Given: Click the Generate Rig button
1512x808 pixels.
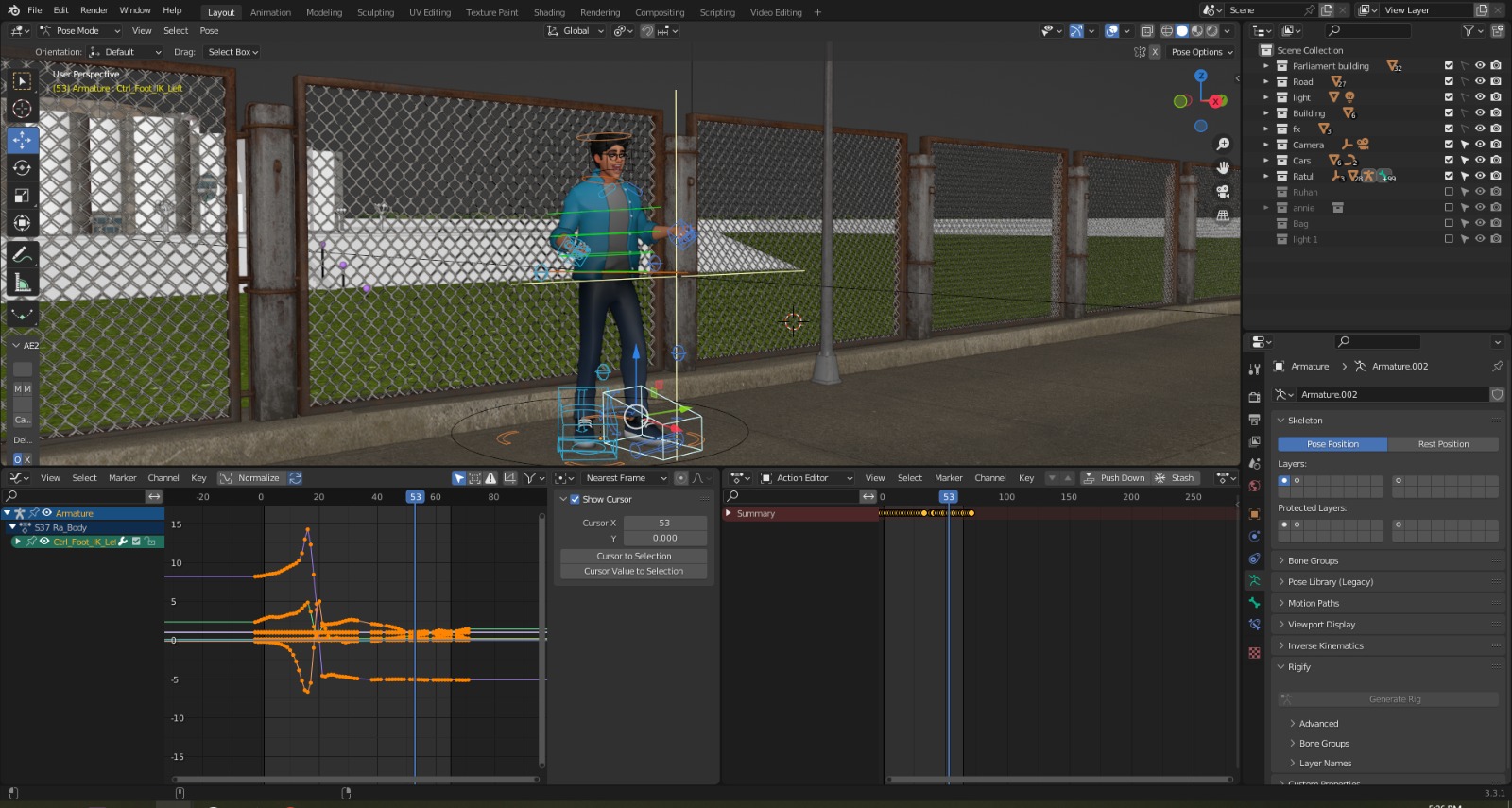Looking at the screenshot, I should 1389,699.
